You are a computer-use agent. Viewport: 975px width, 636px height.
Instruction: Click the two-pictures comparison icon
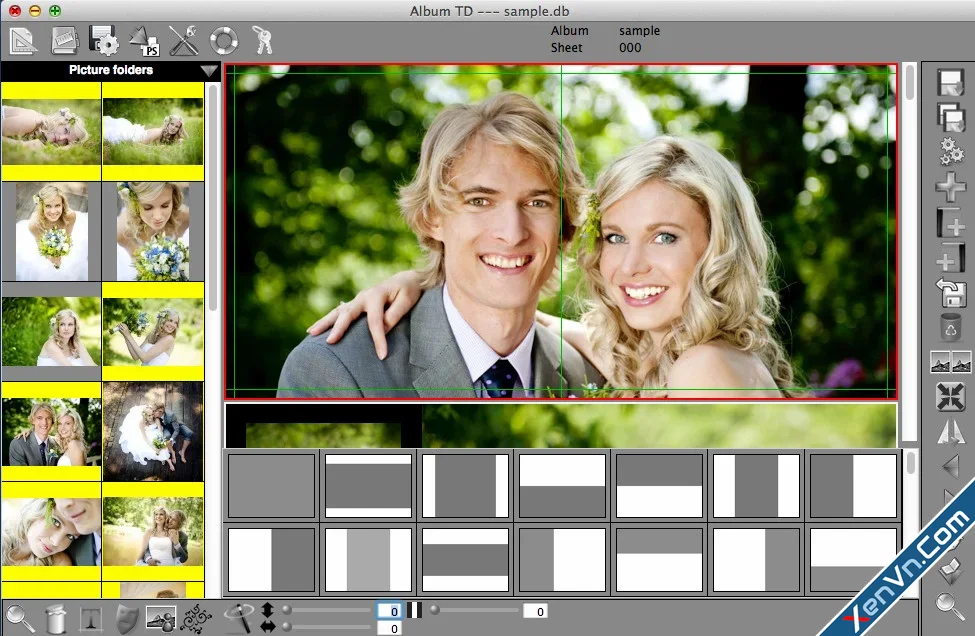coord(951,361)
